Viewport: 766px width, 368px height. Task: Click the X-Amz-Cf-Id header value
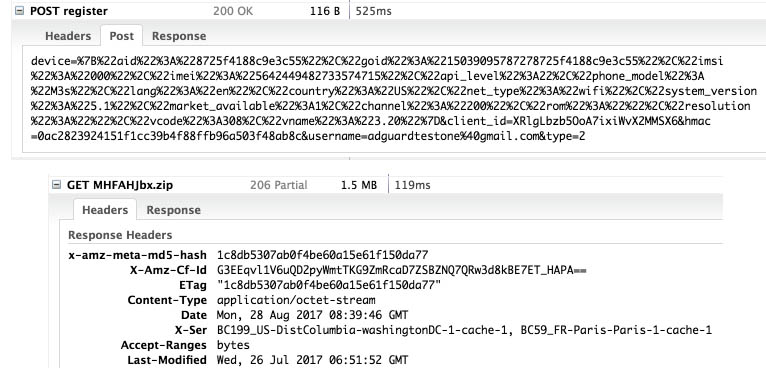click(401, 270)
